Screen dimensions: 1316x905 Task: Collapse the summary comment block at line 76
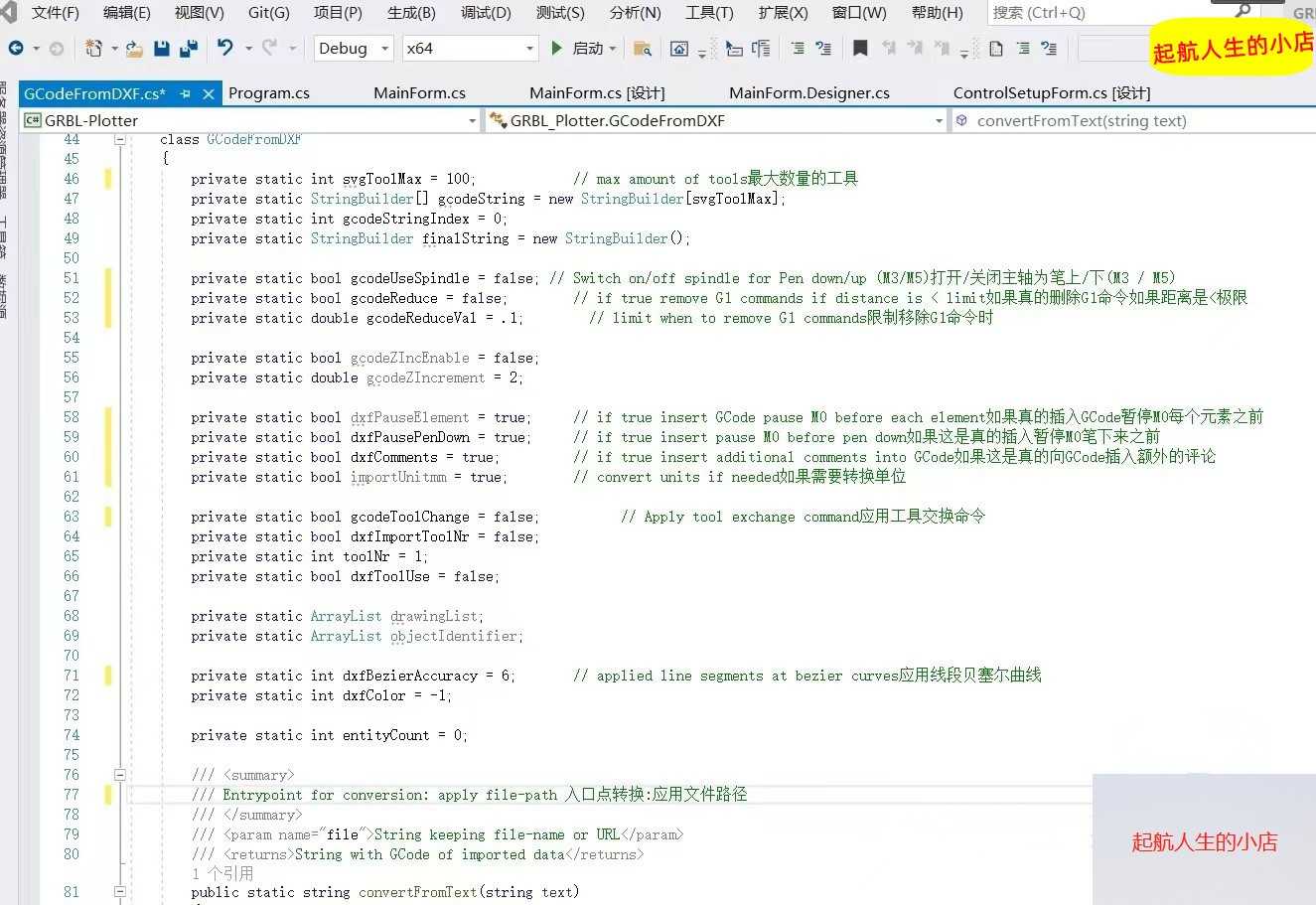(x=120, y=775)
